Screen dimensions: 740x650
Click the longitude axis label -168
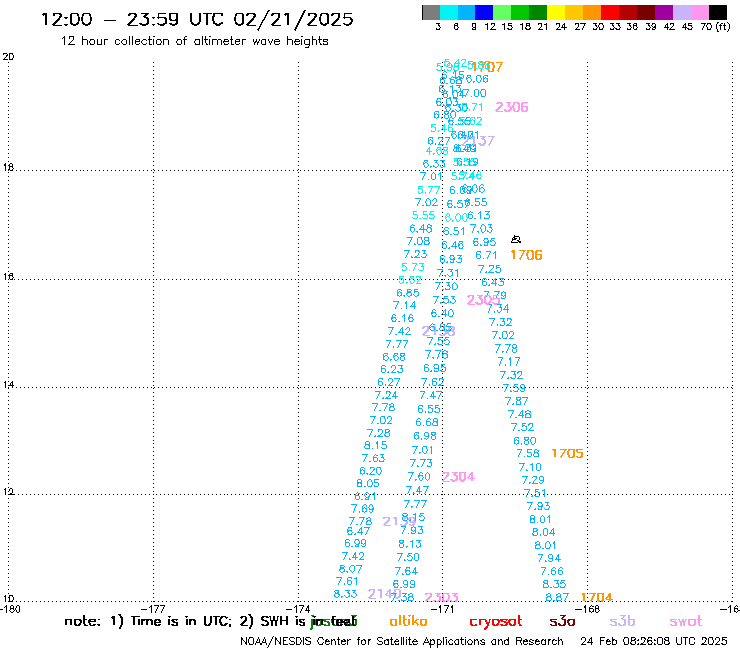(588, 609)
